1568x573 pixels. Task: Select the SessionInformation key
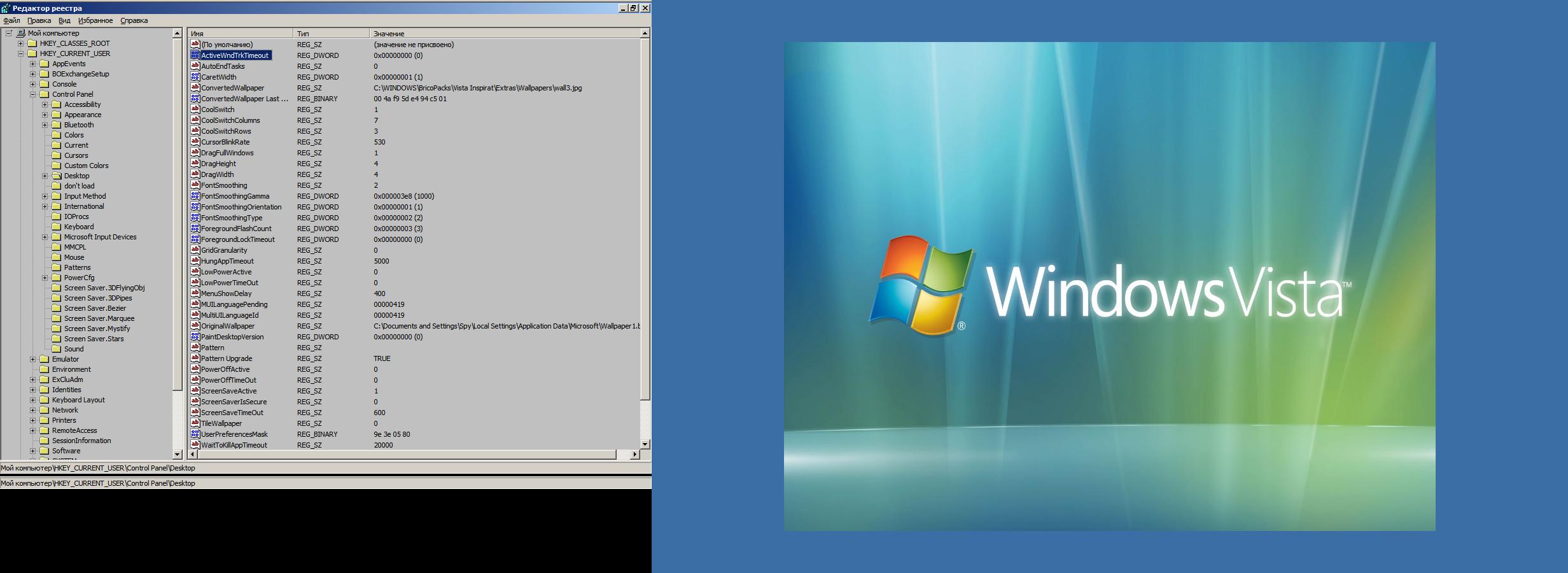81,441
